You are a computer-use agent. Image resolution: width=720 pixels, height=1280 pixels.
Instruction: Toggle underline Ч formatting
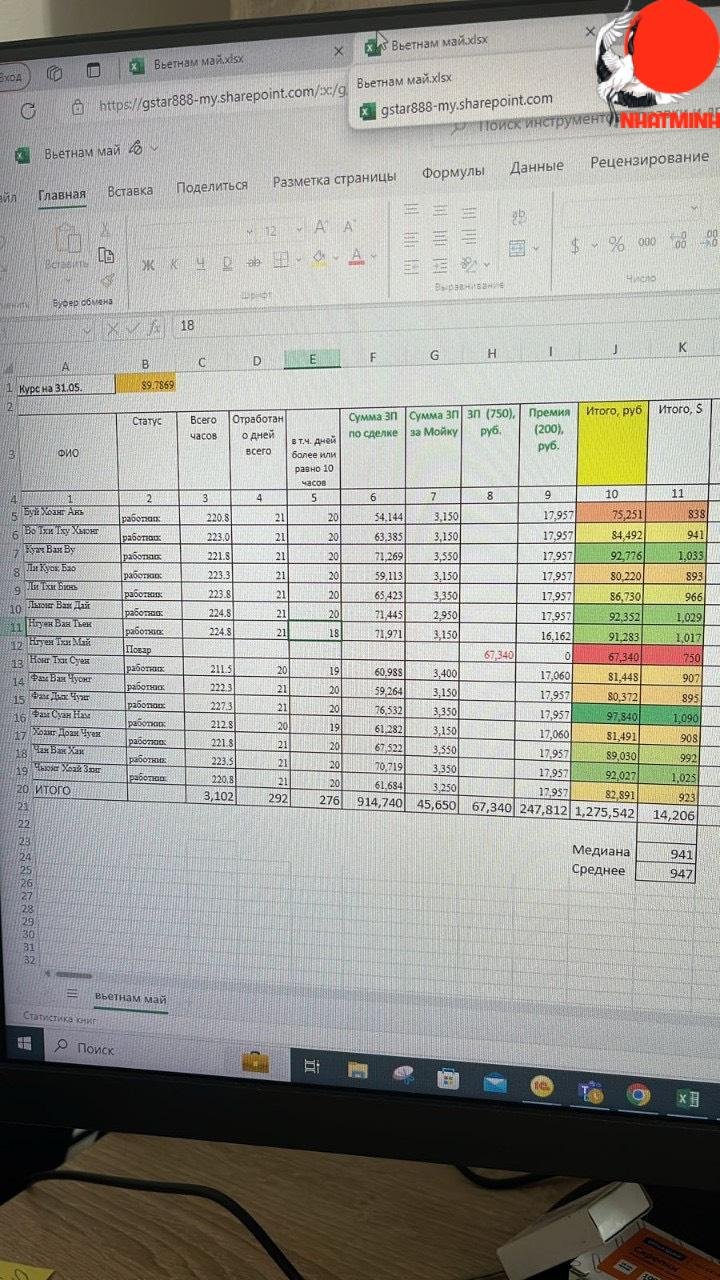coord(200,263)
